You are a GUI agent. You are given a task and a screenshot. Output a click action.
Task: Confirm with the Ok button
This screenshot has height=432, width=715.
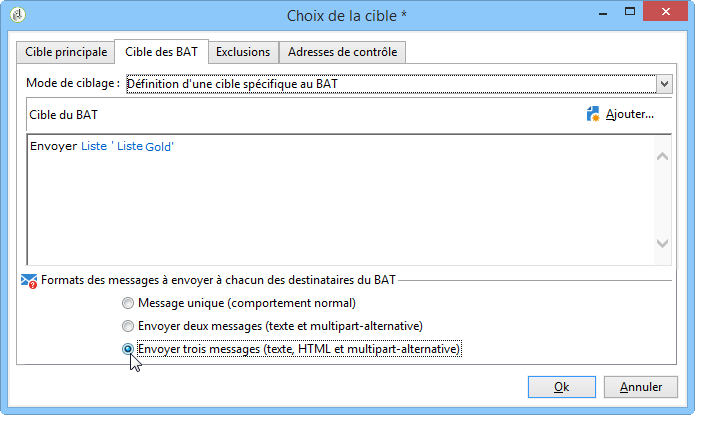pos(562,387)
